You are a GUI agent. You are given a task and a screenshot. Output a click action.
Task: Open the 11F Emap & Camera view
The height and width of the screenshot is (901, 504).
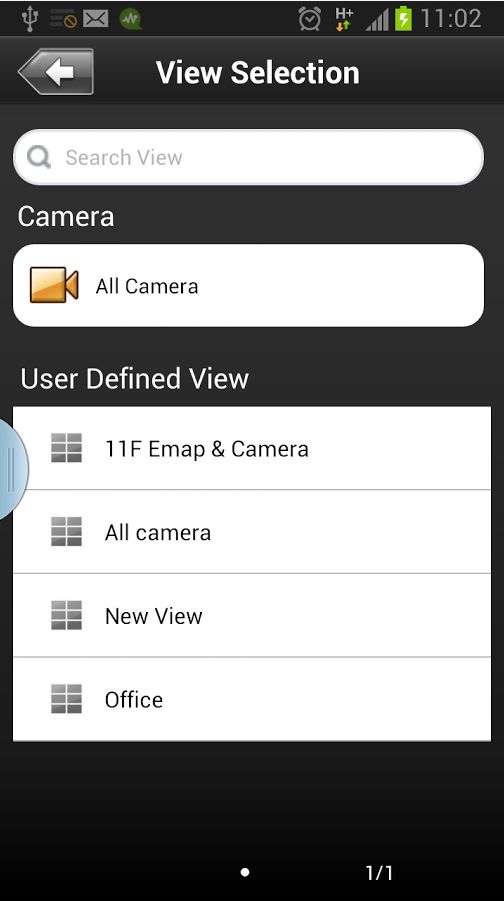coord(252,448)
